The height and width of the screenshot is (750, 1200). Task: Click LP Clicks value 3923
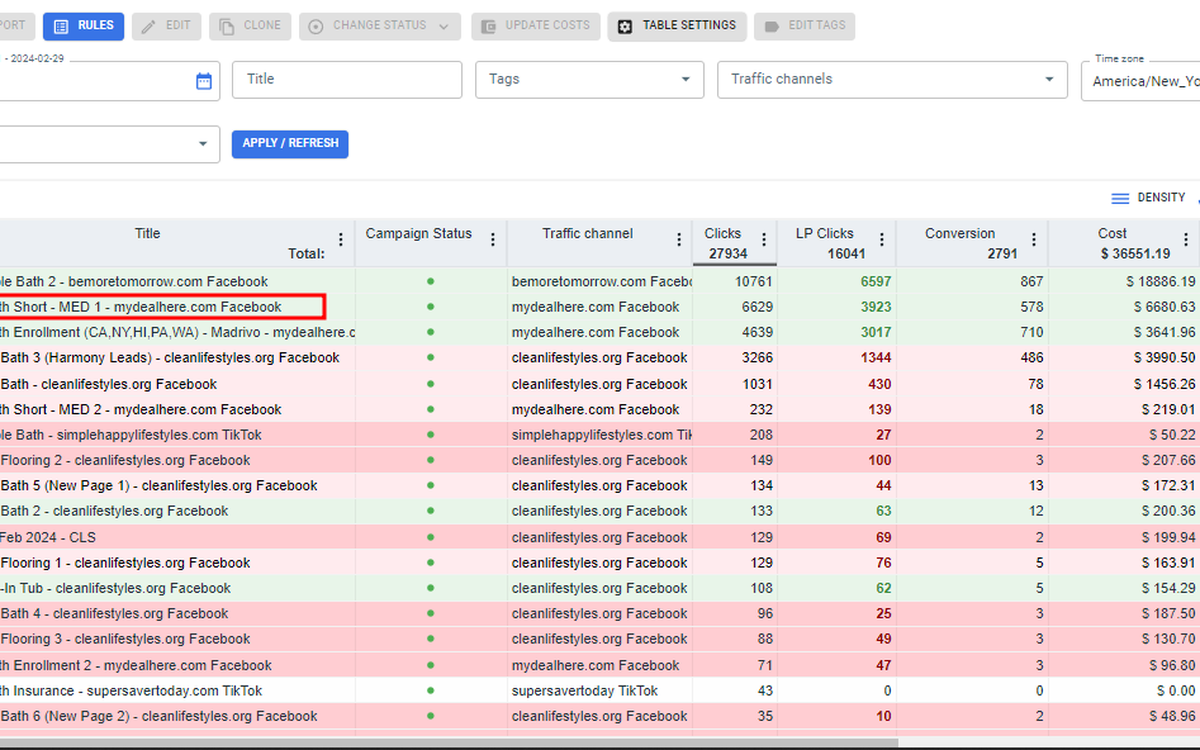[x=875, y=307]
